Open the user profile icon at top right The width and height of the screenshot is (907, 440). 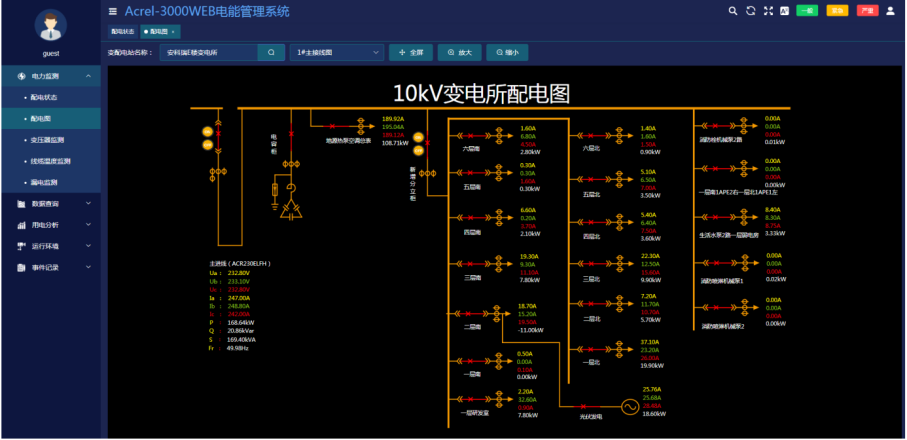(x=890, y=11)
